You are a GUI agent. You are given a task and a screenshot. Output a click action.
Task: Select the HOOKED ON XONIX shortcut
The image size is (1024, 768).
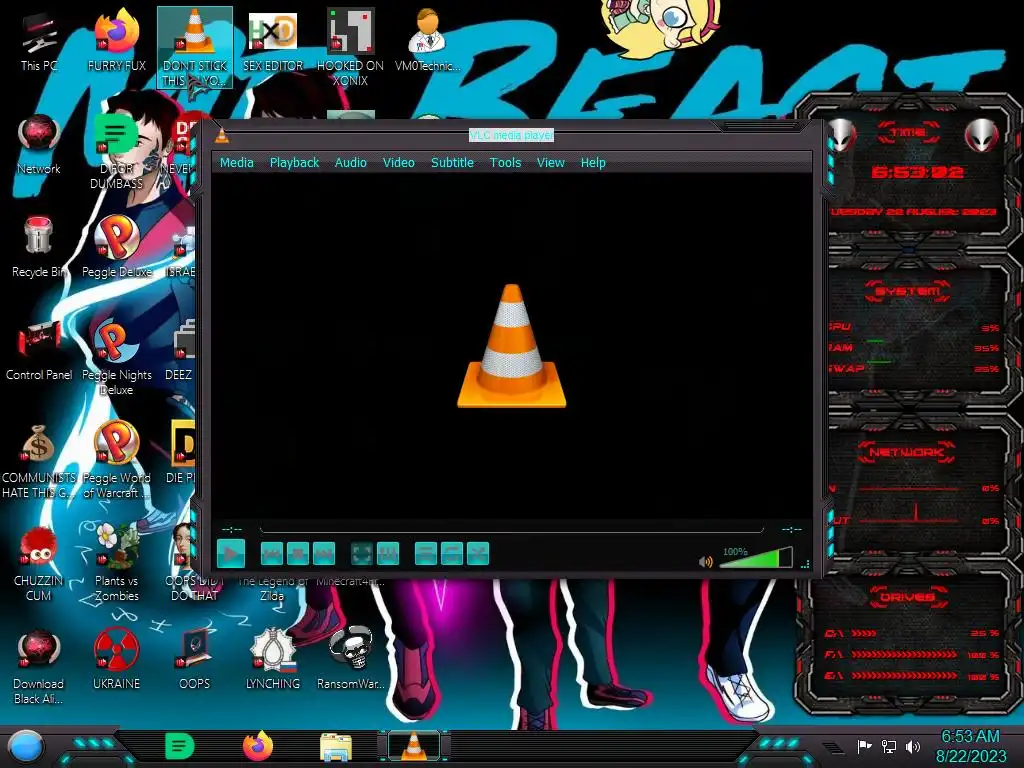(x=350, y=47)
